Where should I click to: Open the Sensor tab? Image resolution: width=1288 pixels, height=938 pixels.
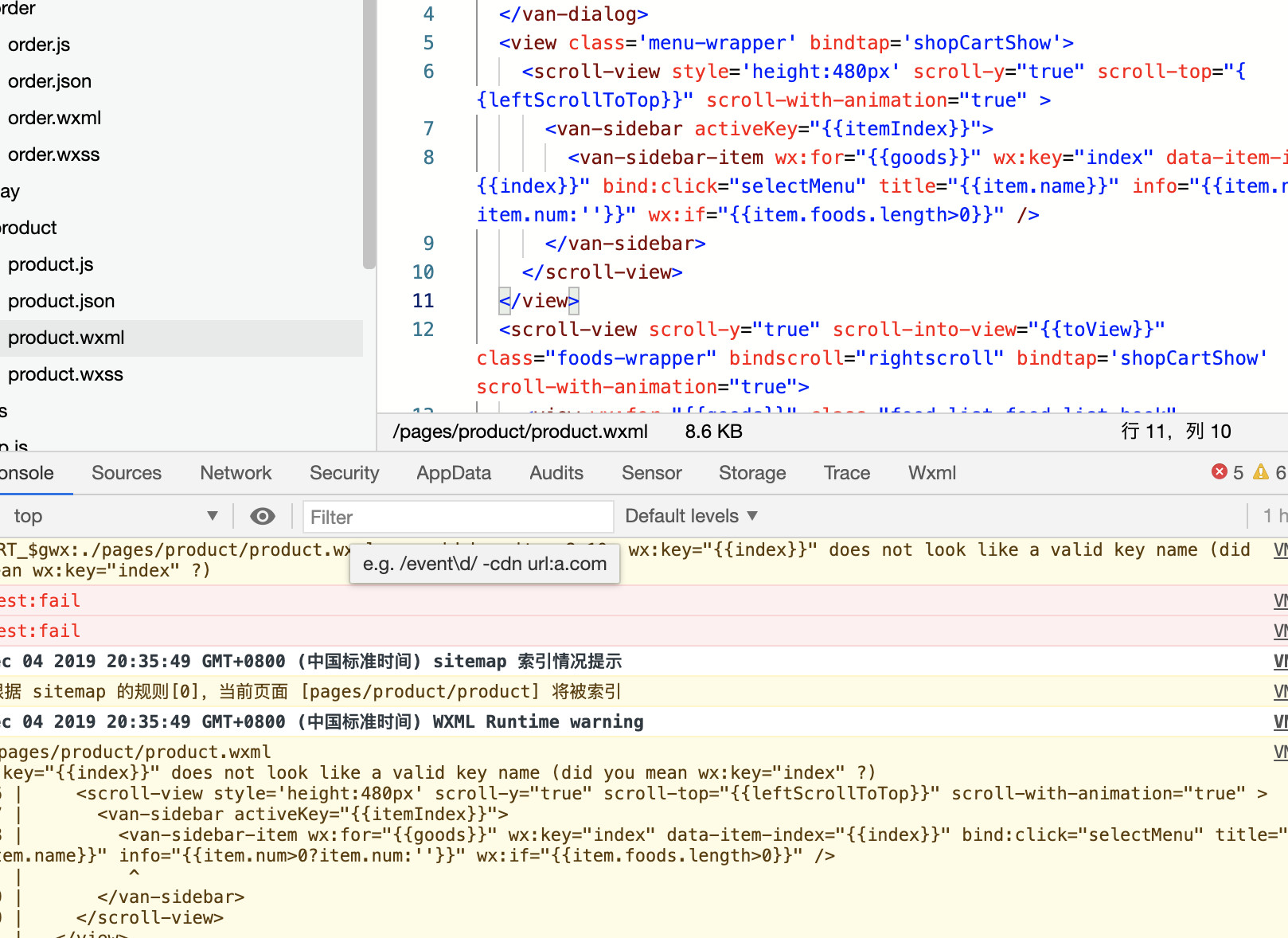click(651, 473)
